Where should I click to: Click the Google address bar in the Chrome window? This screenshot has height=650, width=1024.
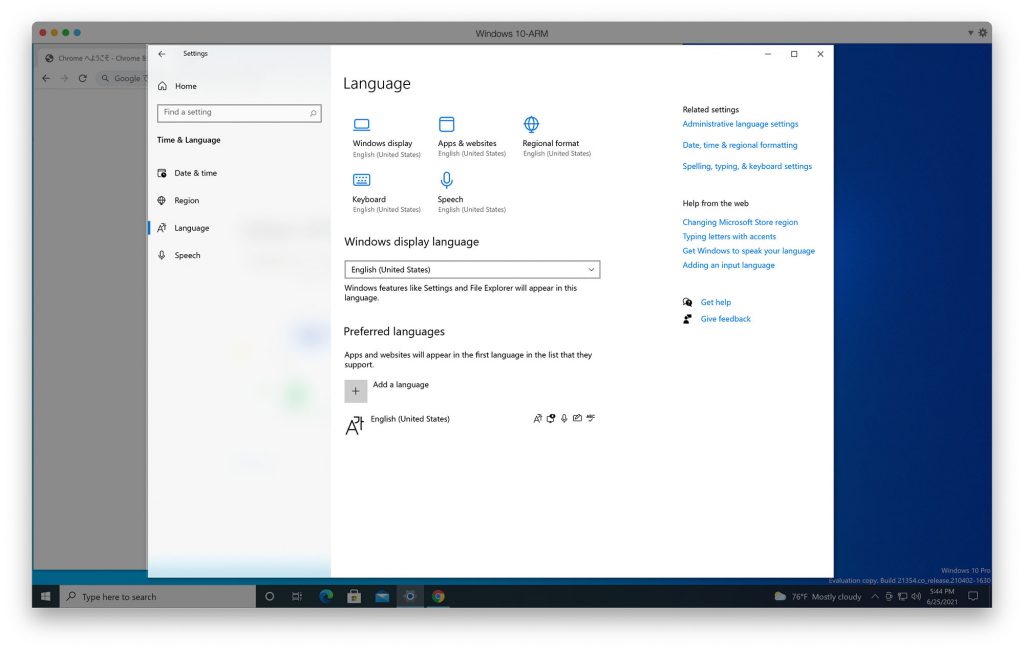tap(122, 78)
